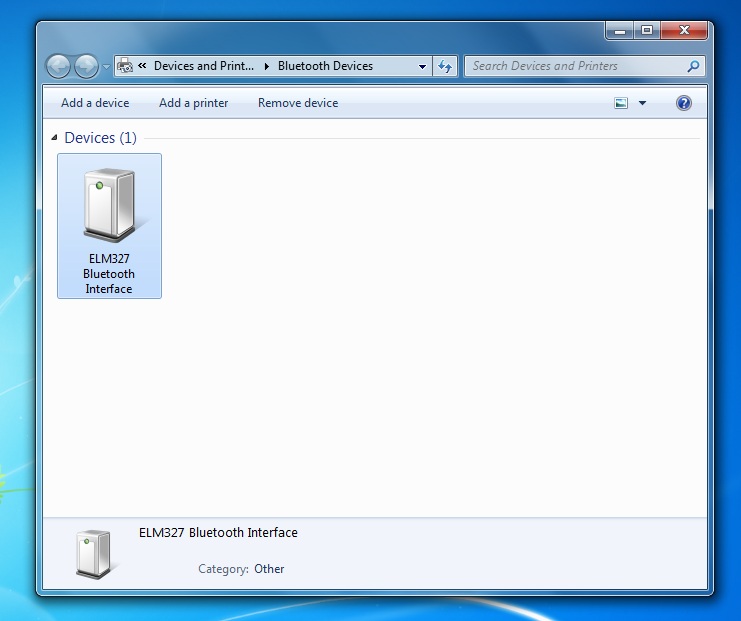Expand arrow between Devices and Bluetooth breadcrumbs
The height and width of the screenshot is (621, 741).
tap(267, 66)
